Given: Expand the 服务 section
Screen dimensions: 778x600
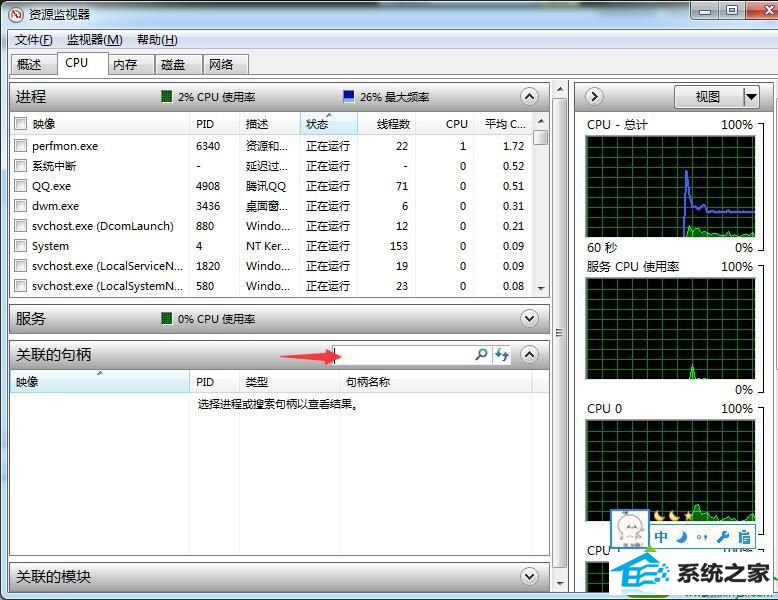Looking at the screenshot, I should 529,319.
